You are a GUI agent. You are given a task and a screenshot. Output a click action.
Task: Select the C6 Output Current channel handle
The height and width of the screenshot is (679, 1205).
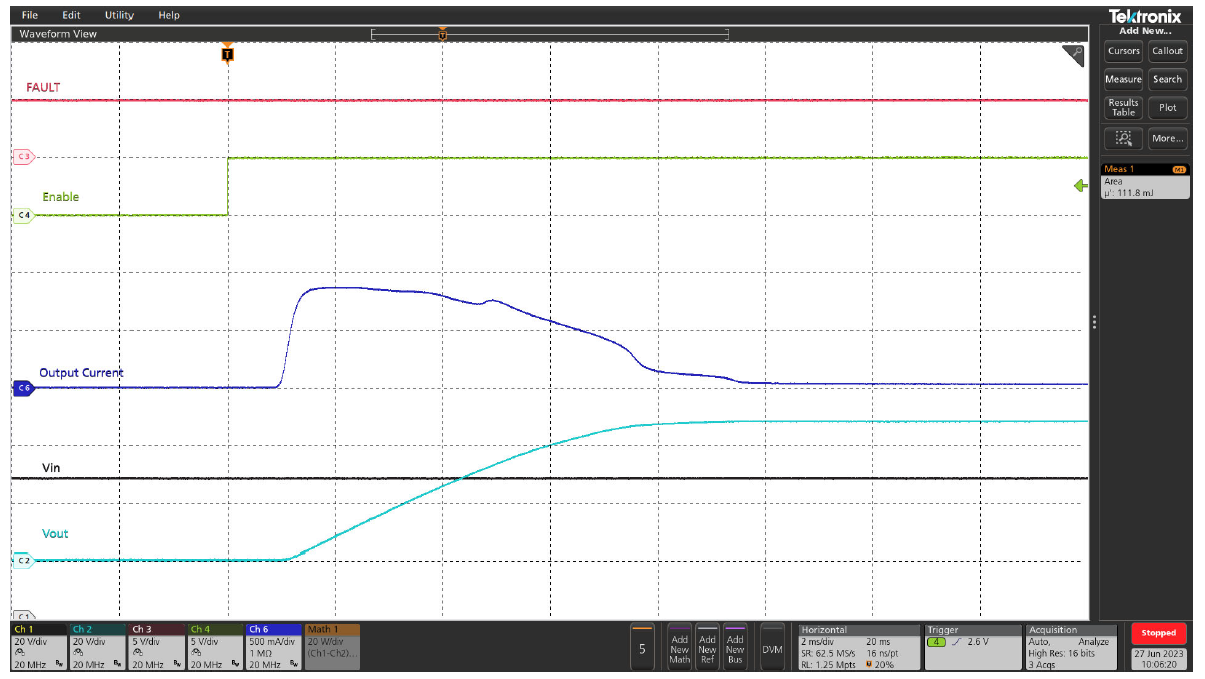[x=22, y=388]
